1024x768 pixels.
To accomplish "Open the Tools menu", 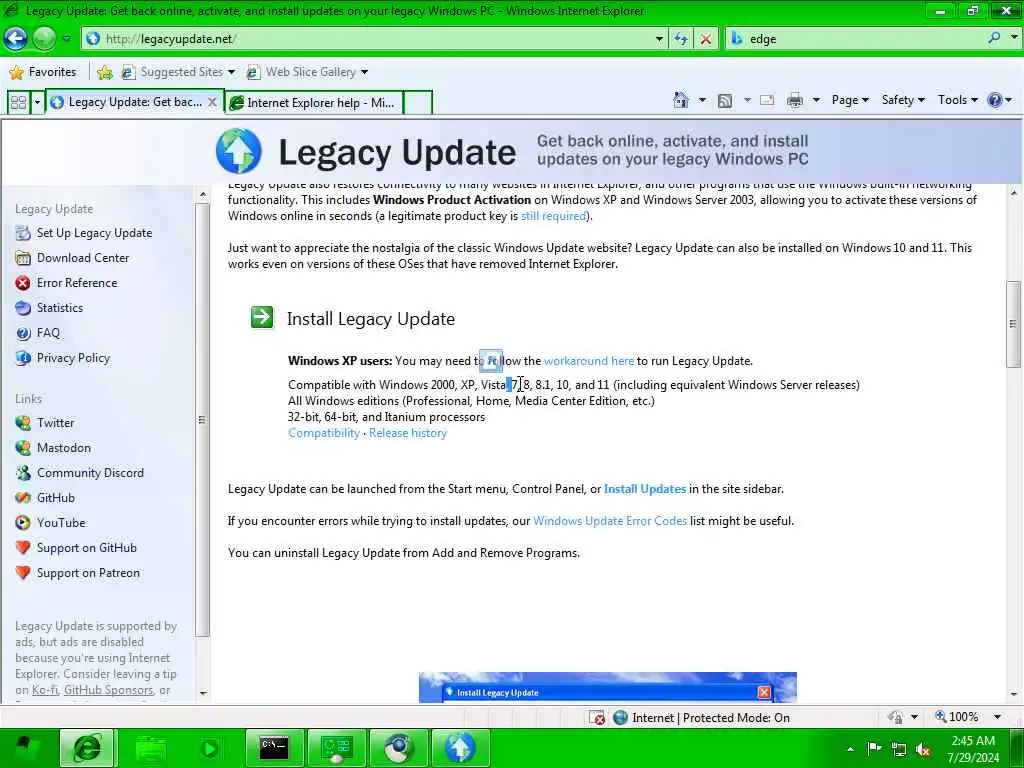I will [x=957, y=100].
